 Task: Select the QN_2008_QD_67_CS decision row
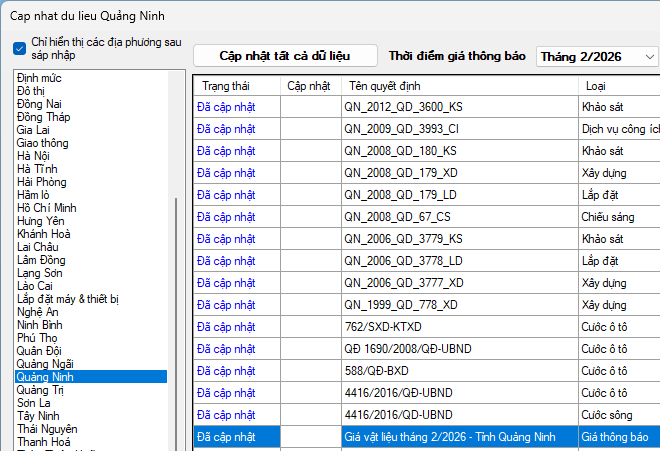tap(397, 216)
